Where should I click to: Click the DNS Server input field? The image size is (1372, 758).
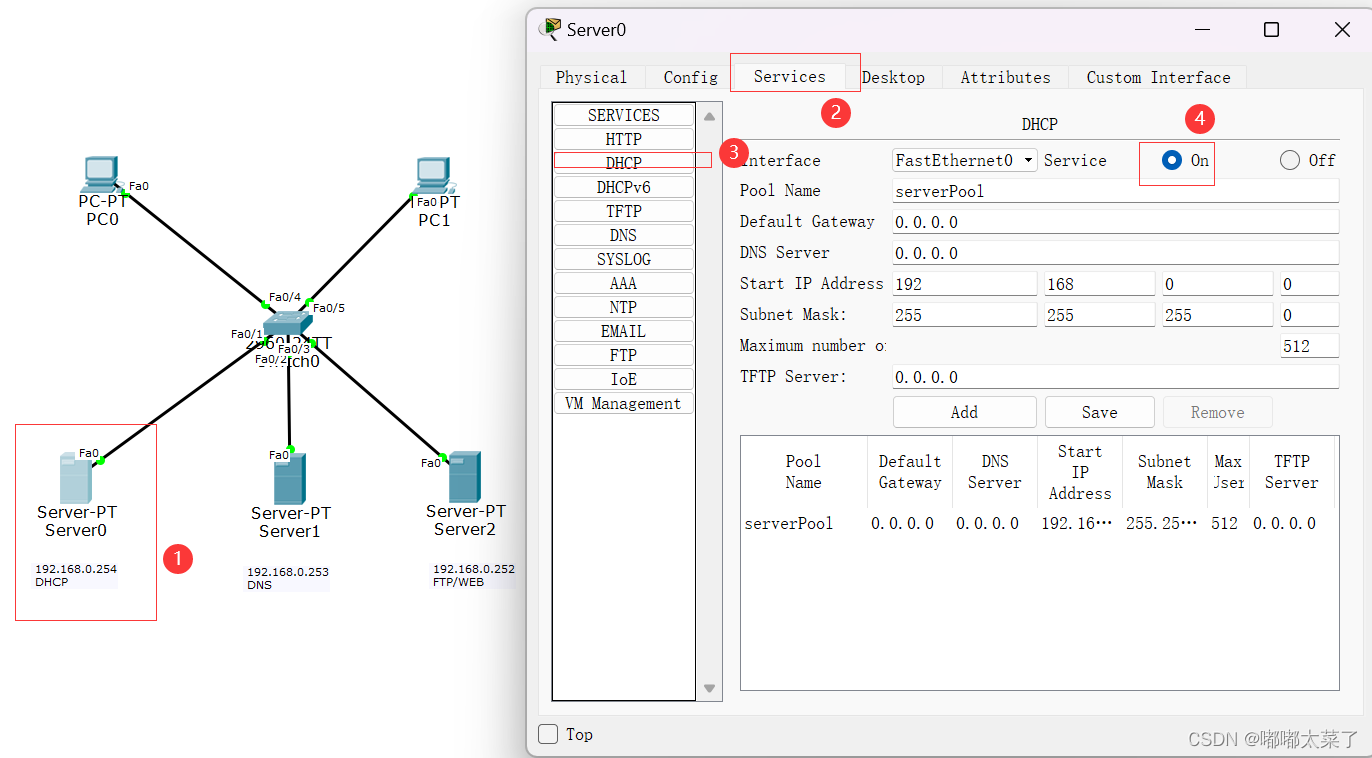coord(1115,253)
